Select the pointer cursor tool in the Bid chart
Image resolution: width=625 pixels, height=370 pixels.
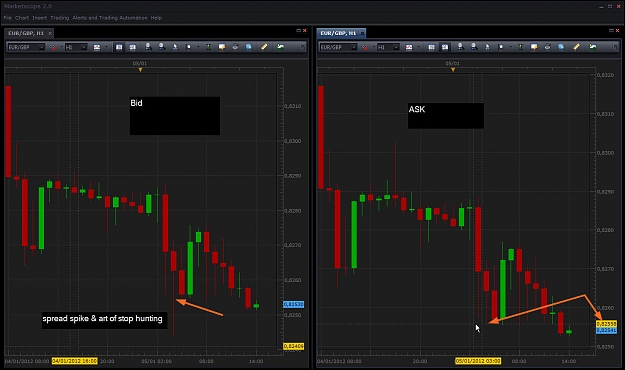click(x=175, y=47)
